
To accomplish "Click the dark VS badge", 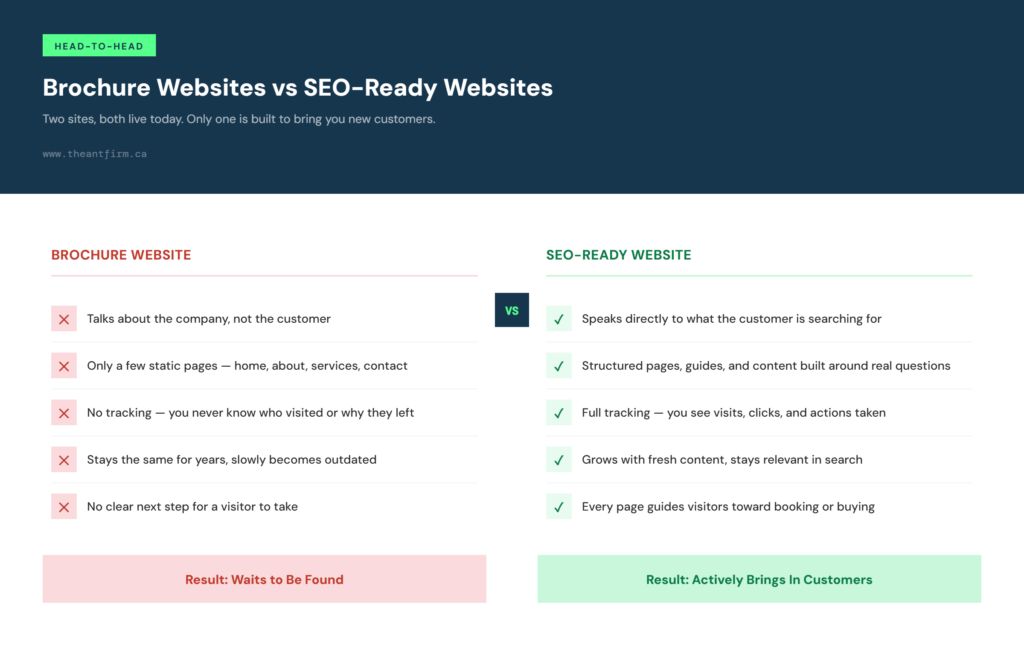I will (x=512, y=310).
